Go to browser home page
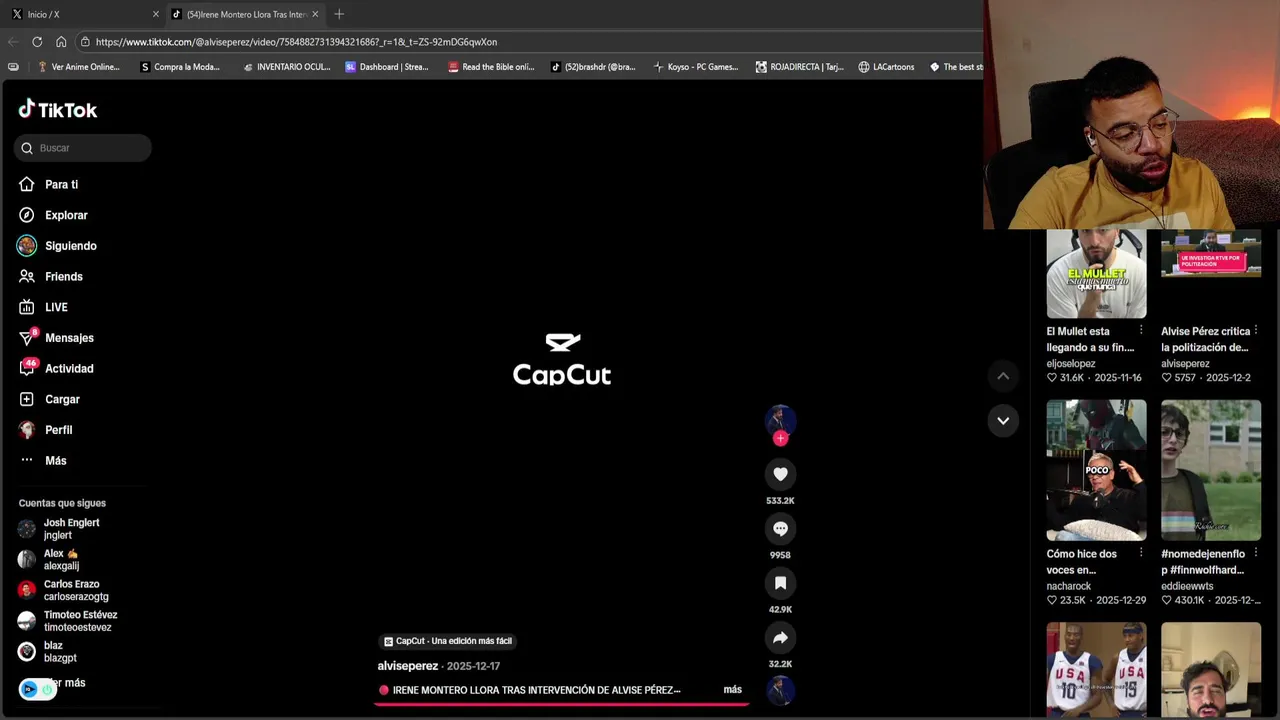 61,42
